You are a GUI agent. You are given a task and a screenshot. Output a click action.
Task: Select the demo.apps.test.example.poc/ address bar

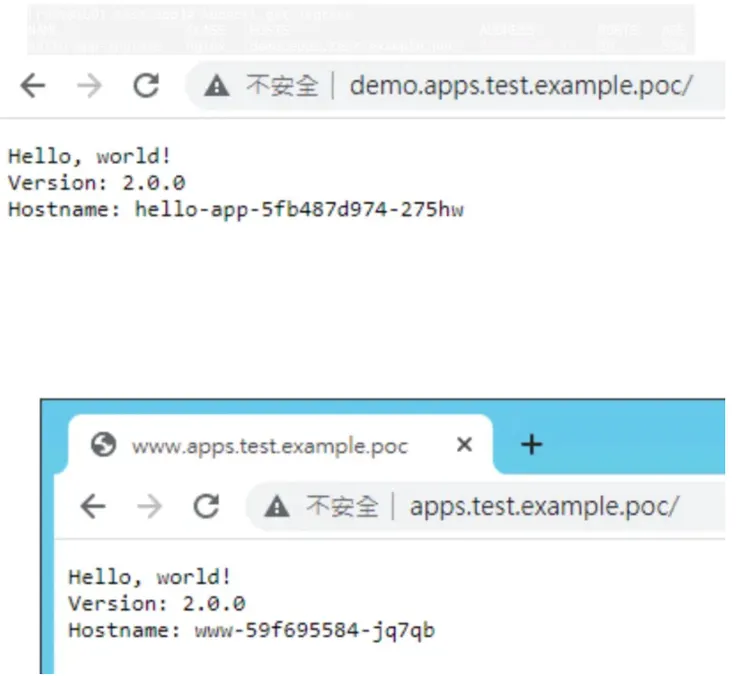(x=456, y=86)
